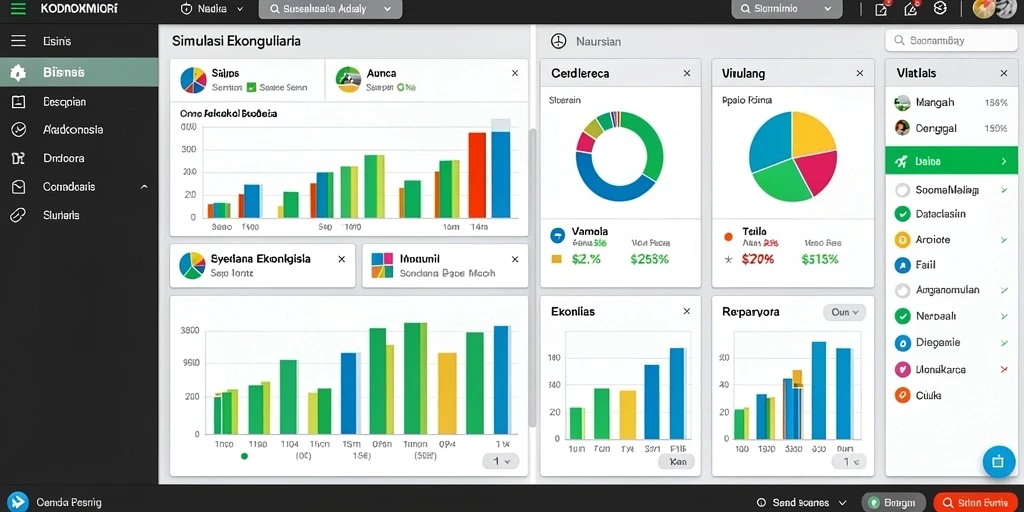The height and width of the screenshot is (512, 1024).
Task: Click the Syedana Ekonigisla pie chart thumbnail
Action: (x=192, y=266)
